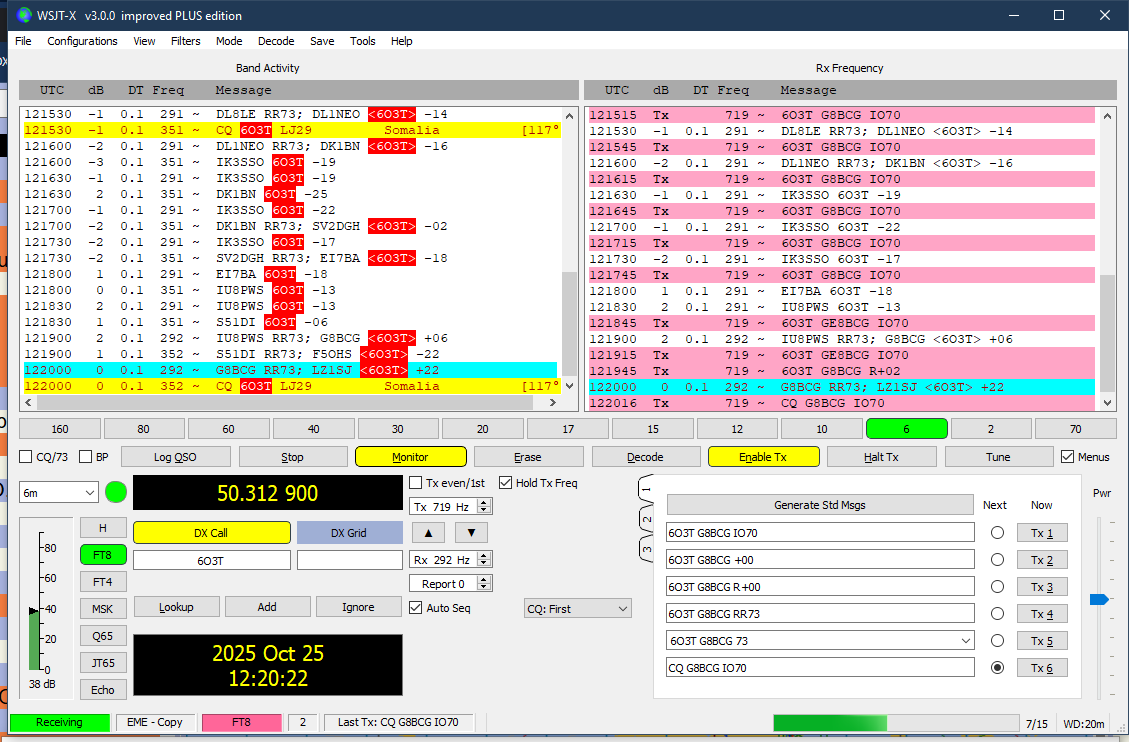Open the Decode menu
Image resolution: width=1129 pixels, height=742 pixels.
coord(276,41)
